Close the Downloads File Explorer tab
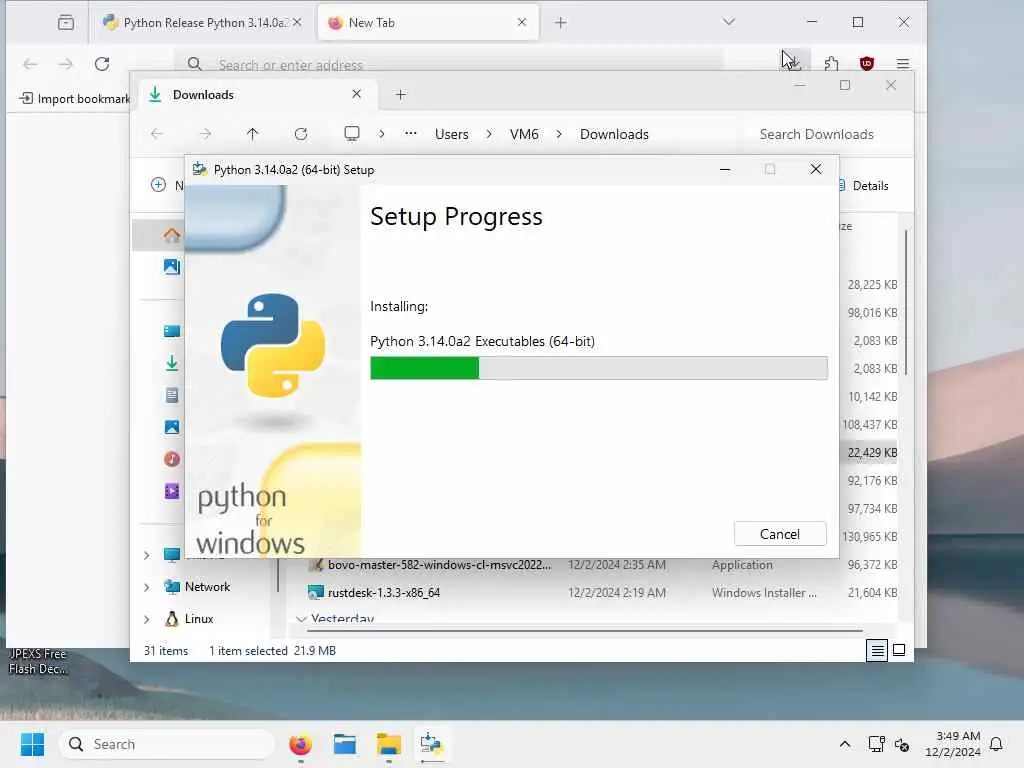 [357, 94]
